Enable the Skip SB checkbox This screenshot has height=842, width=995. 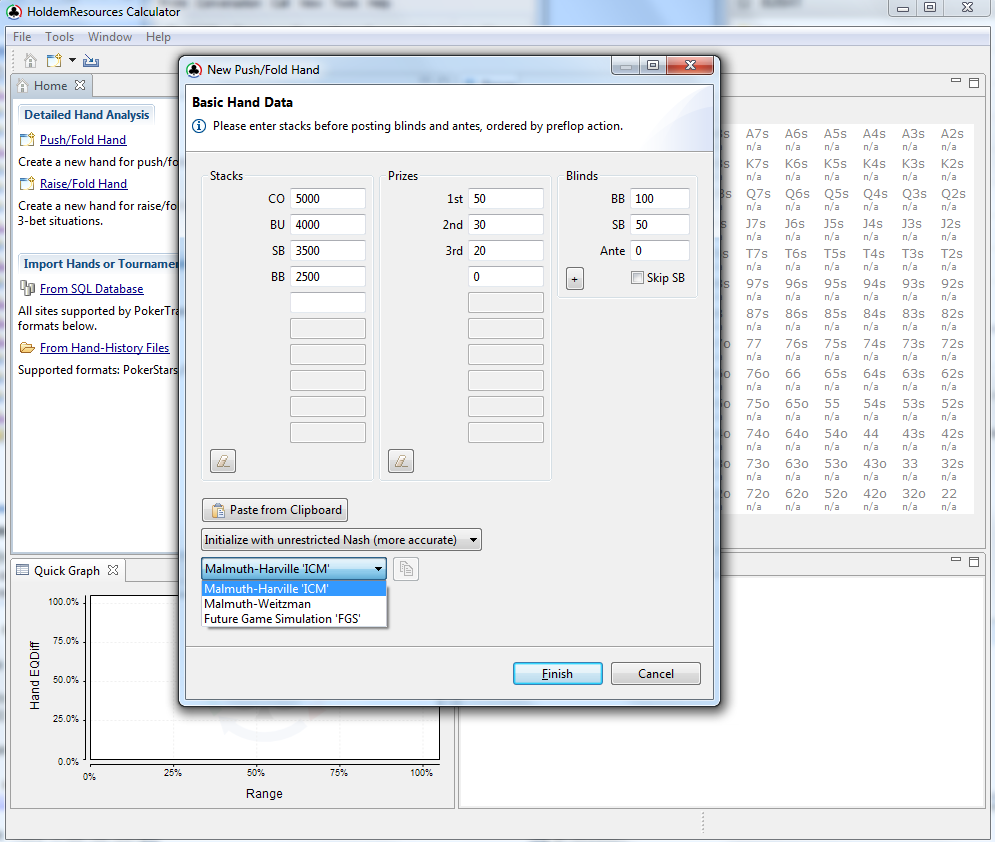coord(637,277)
